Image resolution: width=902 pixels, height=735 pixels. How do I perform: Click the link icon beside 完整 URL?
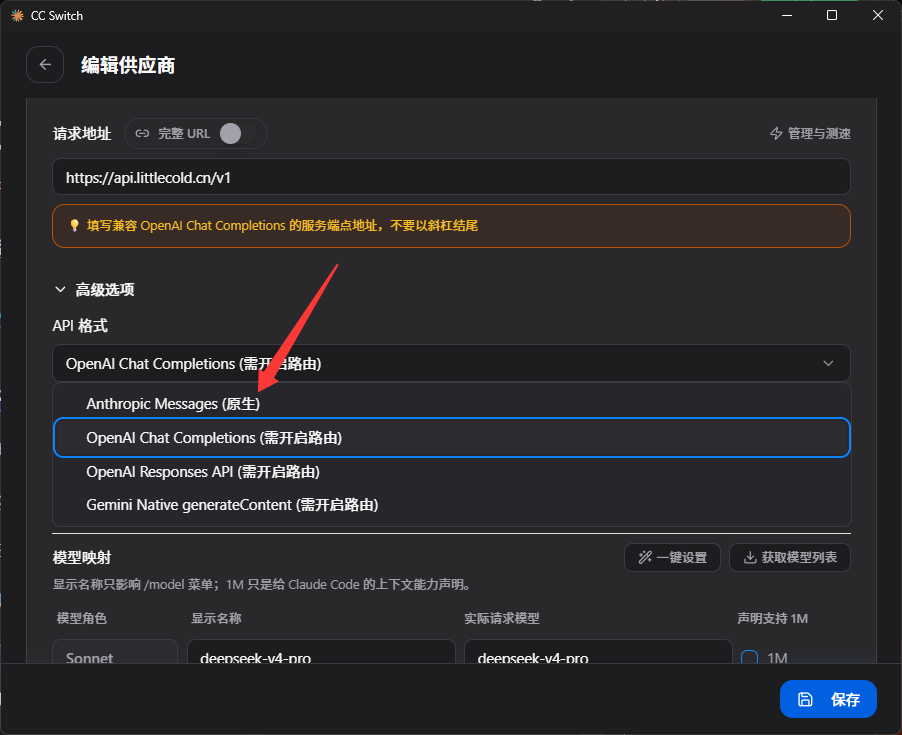[142, 133]
